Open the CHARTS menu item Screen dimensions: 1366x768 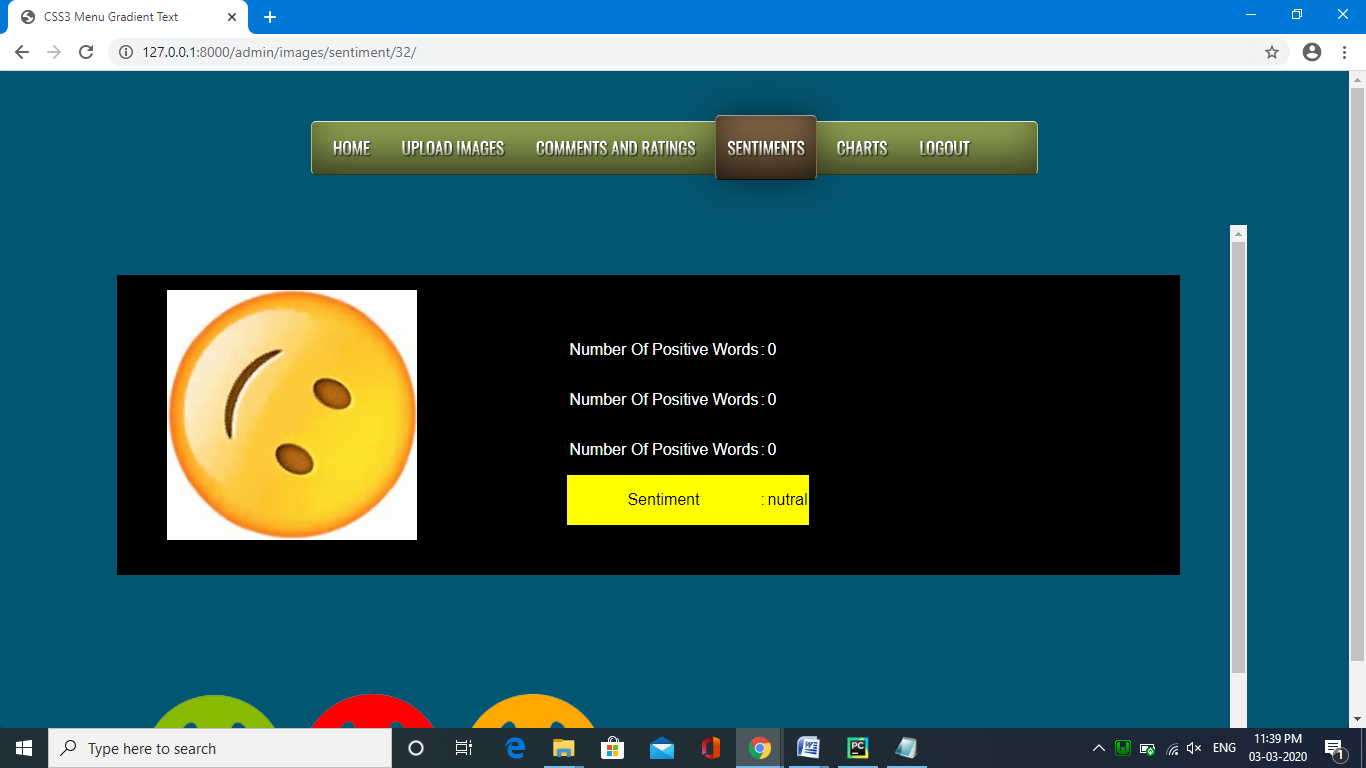point(862,148)
